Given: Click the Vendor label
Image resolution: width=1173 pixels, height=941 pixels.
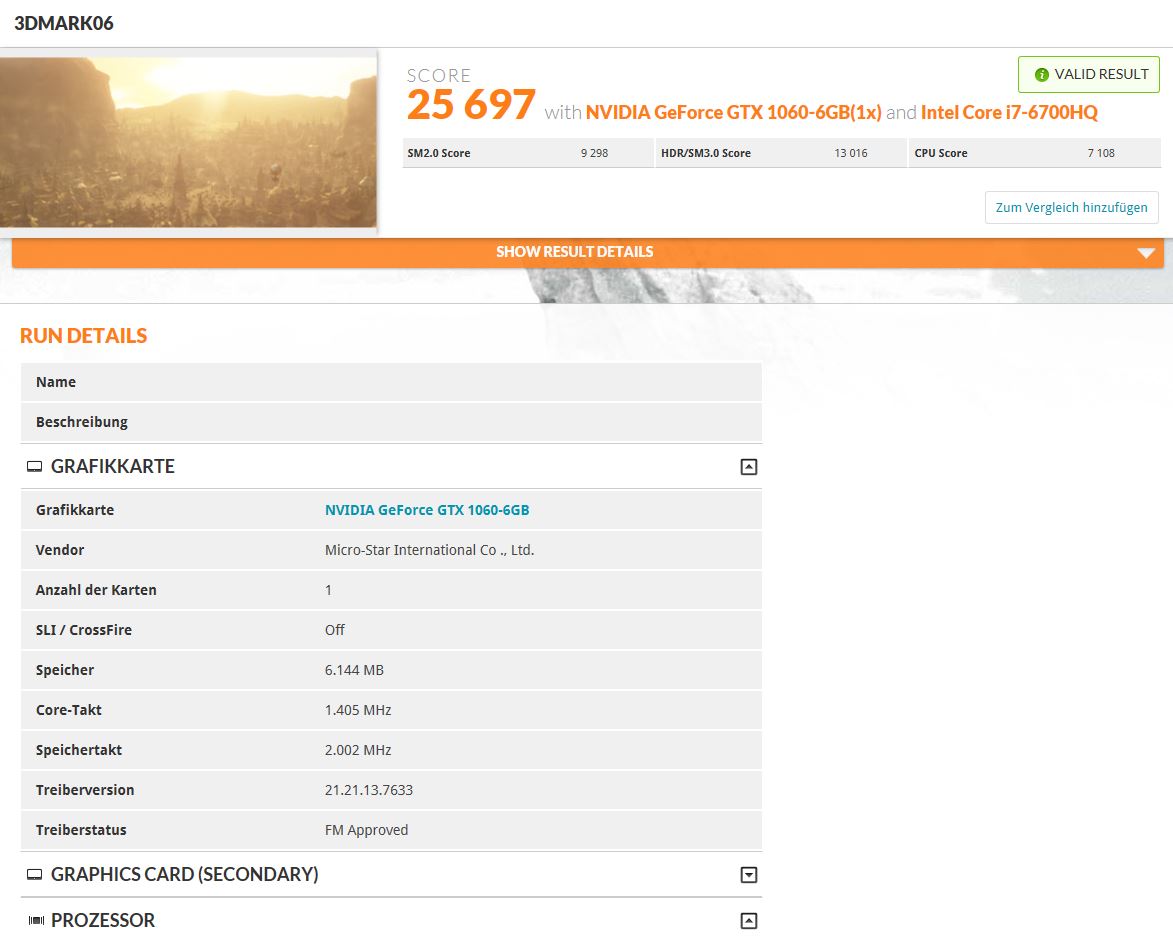Looking at the screenshot, I should pos(60,551).
